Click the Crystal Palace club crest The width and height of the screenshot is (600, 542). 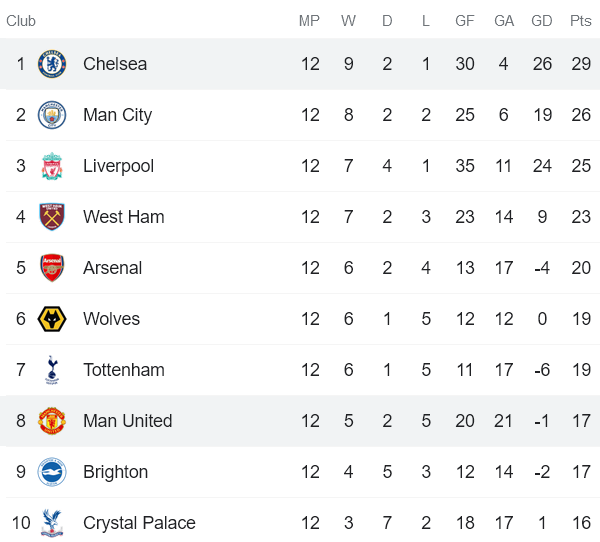point(52,522)
